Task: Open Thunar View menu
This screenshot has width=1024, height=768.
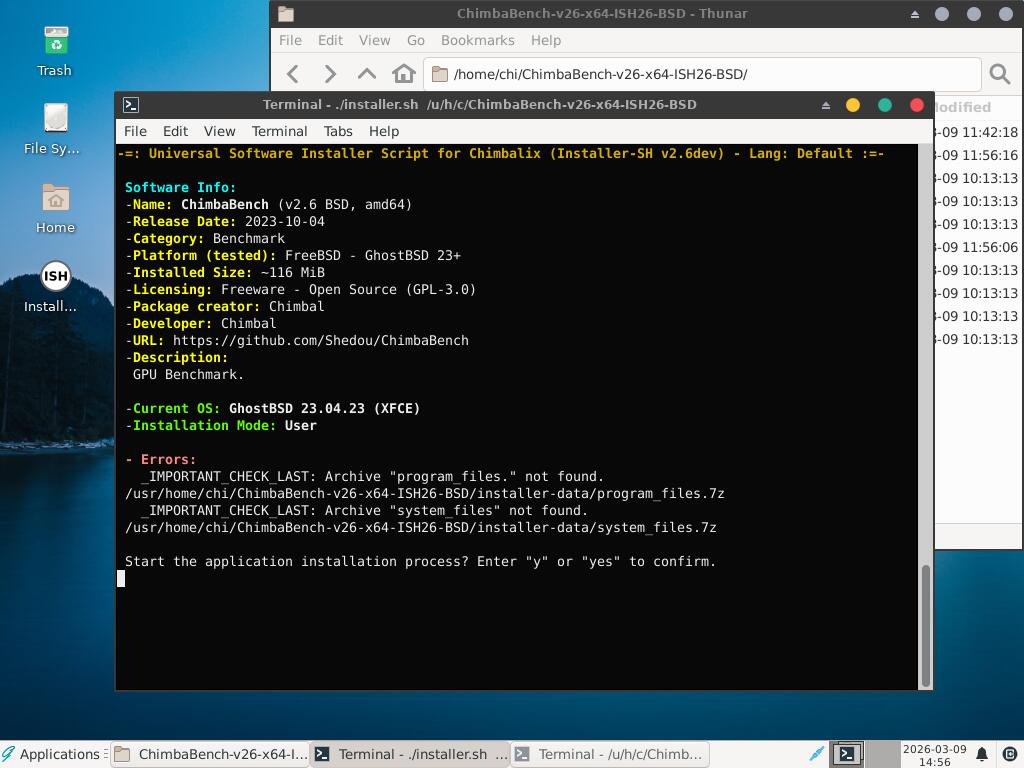Action: click(374, 40)
